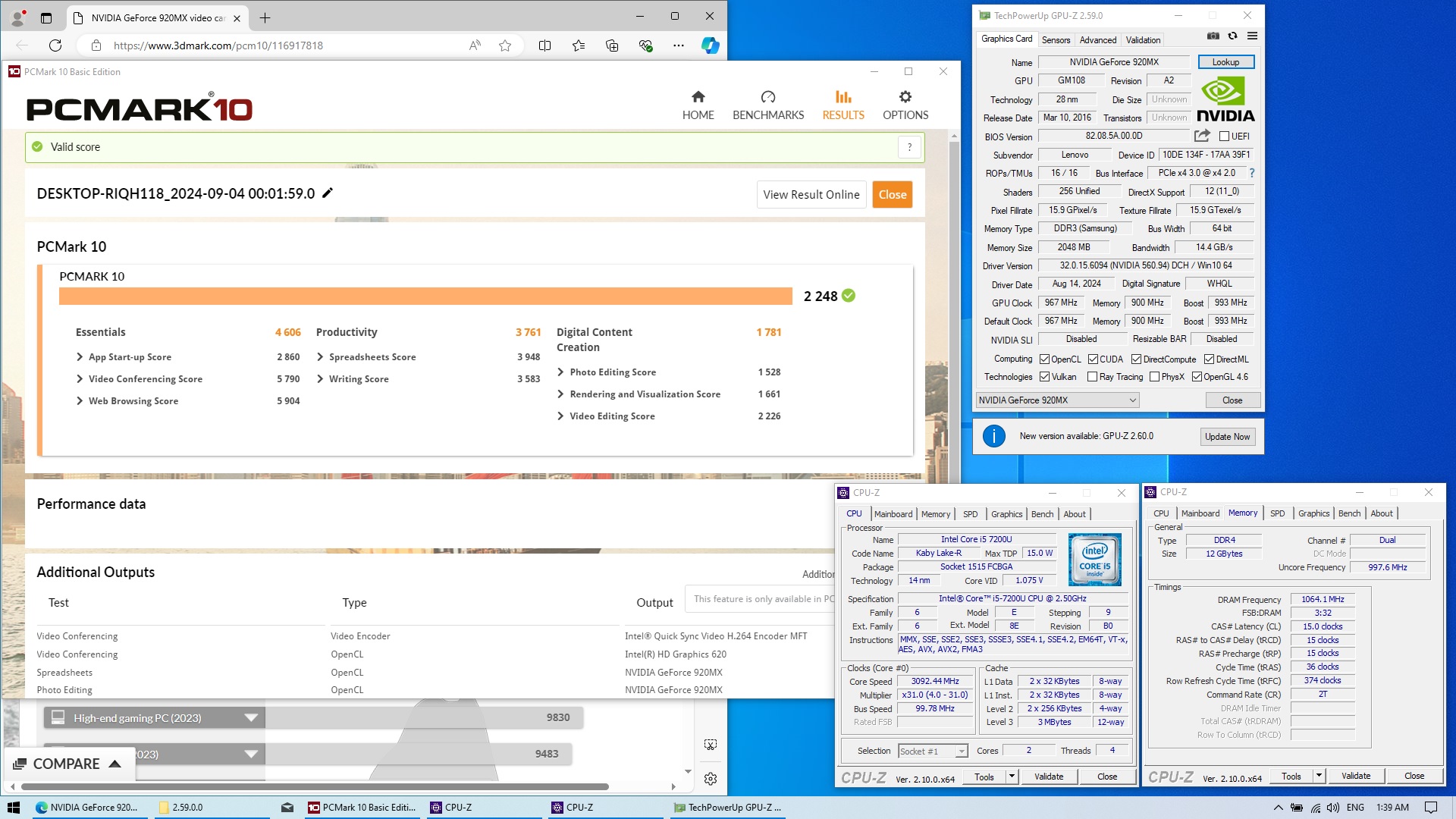The image size is (1456, 819).
Task: Click help question mark in valid score bar
Action: (909, 147)
